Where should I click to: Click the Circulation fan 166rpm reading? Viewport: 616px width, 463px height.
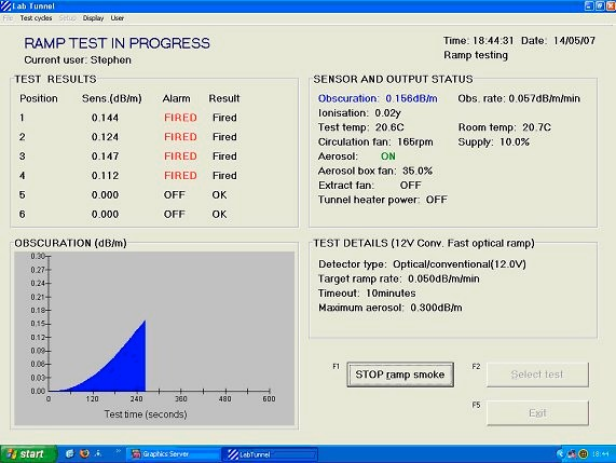376,142
